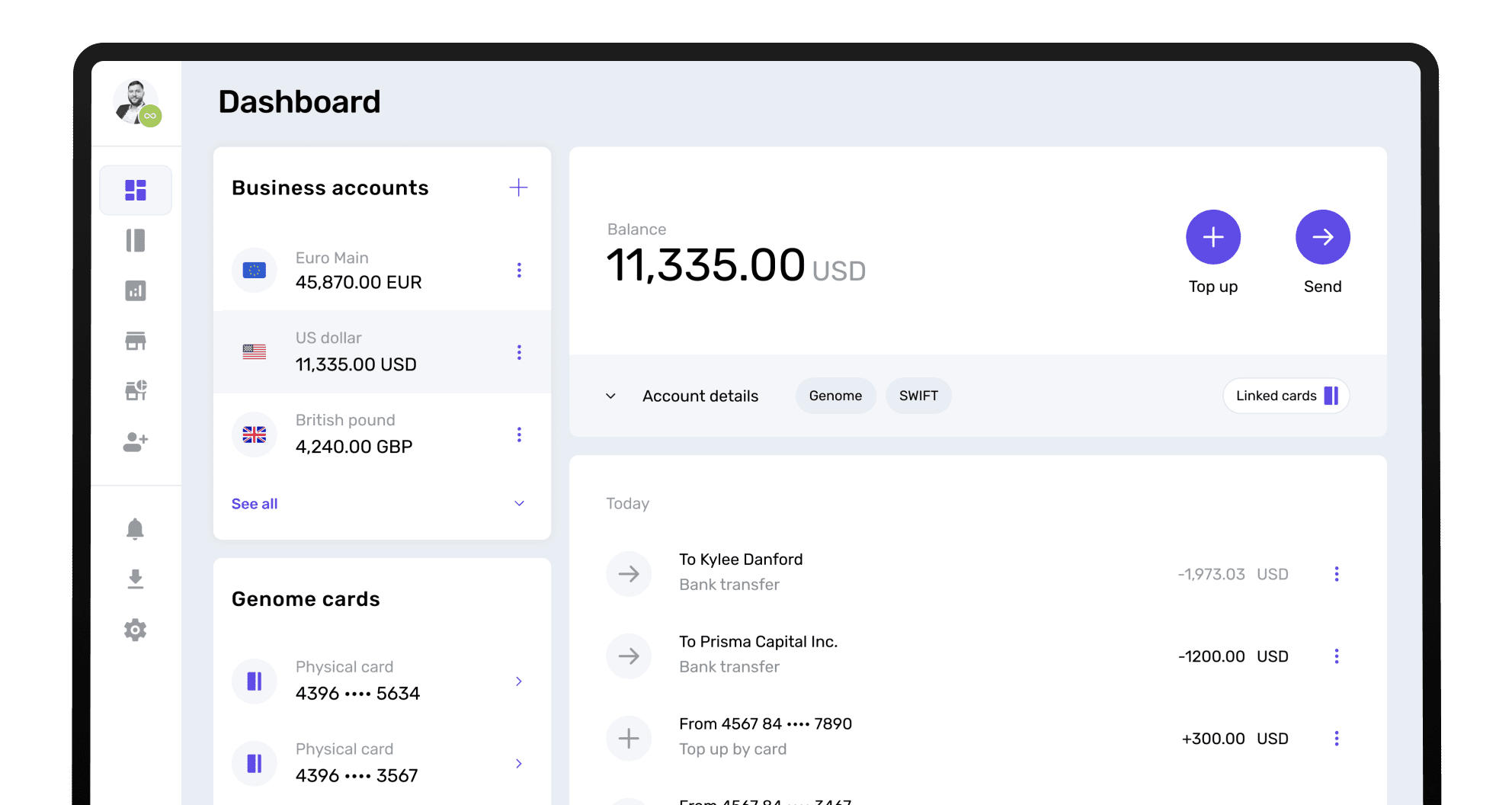1512x805 pixels.
Task: Click the plus icon to add business account
Action: tap(518, 188)
